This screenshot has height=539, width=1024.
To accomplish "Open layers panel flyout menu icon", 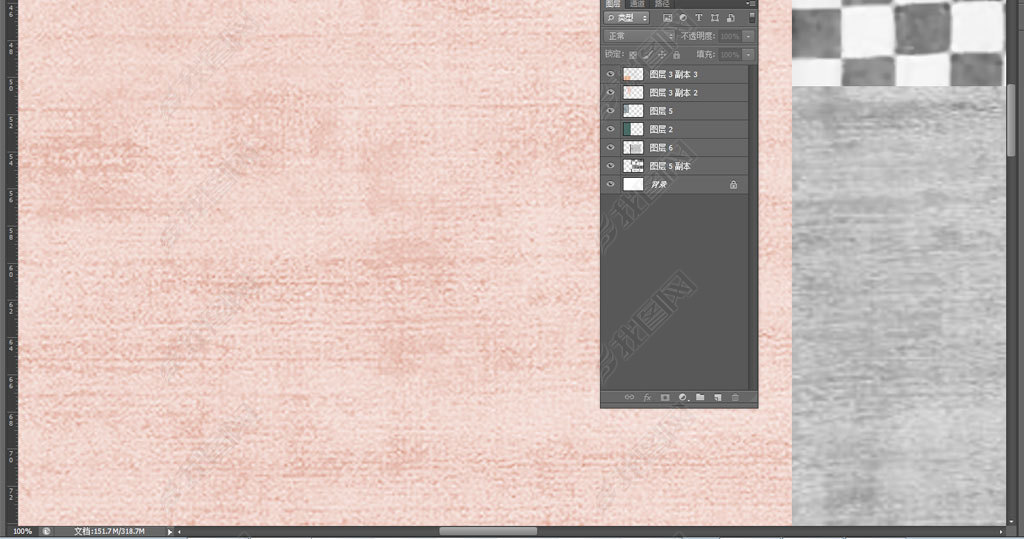I will (751, 4).
